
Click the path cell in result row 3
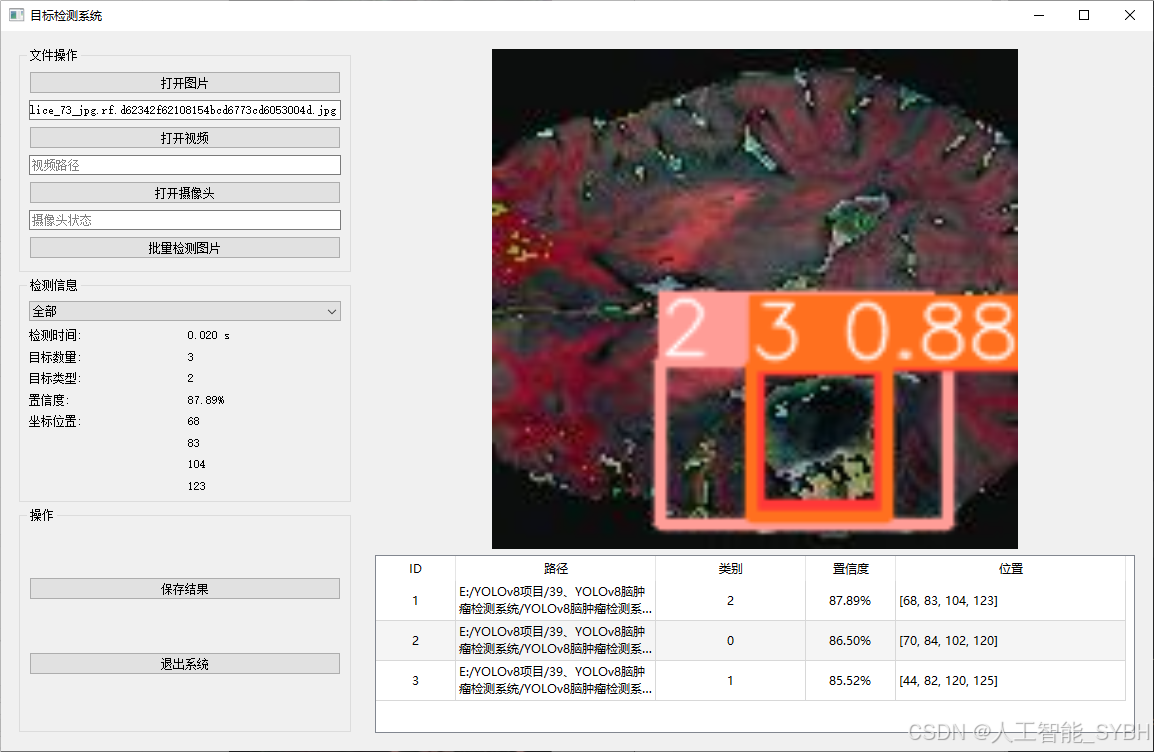pos(556,681)
